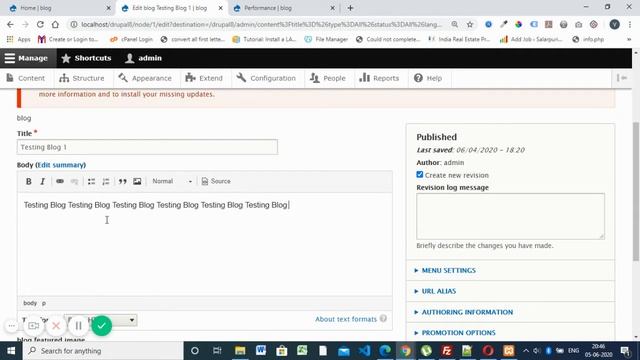The height and width of the screenshot is (360, 640).
Task: Pause the screen recording
Action: [78, 326]
